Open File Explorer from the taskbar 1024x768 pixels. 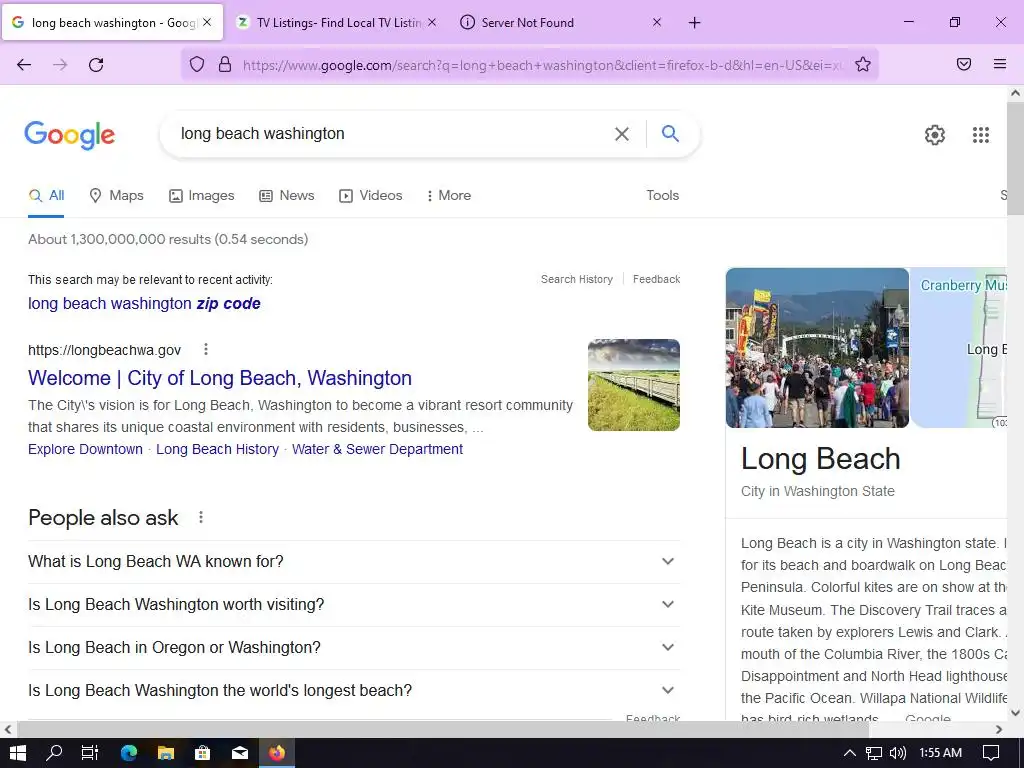coord(166,753)
